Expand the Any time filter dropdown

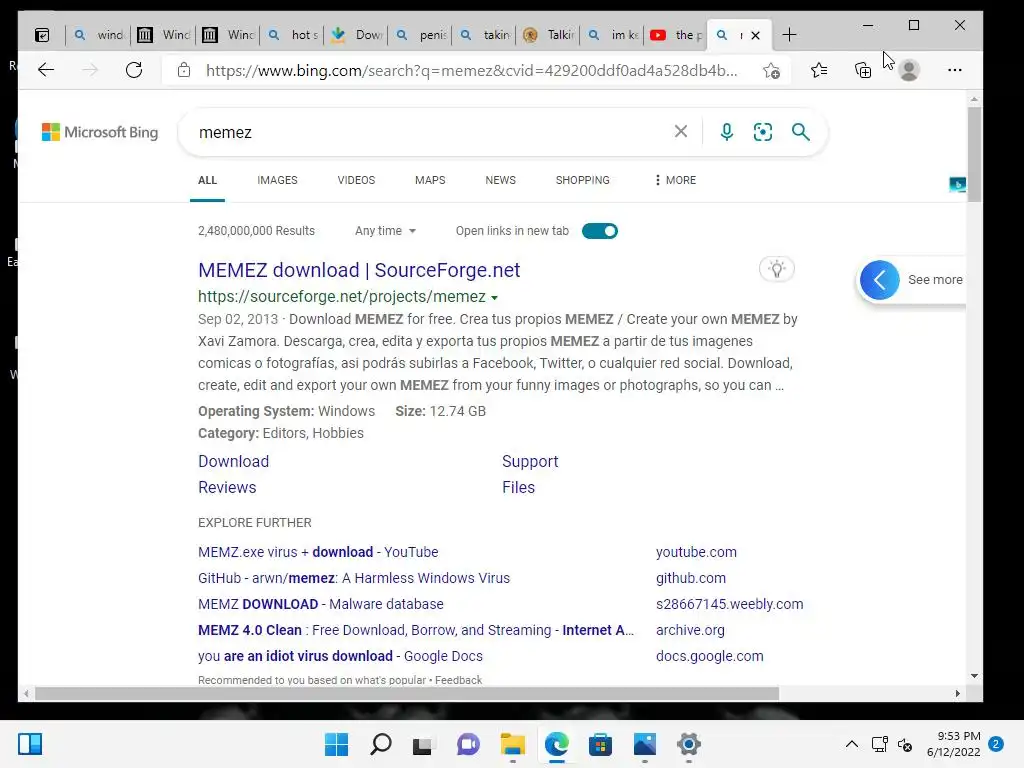385,231
